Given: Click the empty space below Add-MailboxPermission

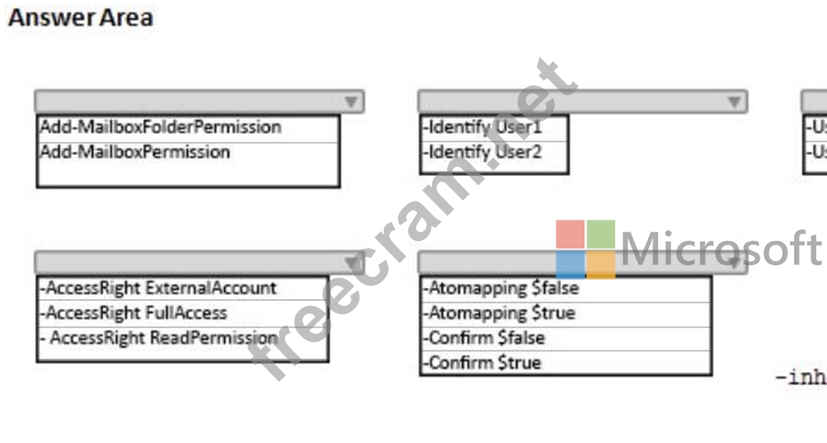Looking at the screenshot, I should coord(188,174).
